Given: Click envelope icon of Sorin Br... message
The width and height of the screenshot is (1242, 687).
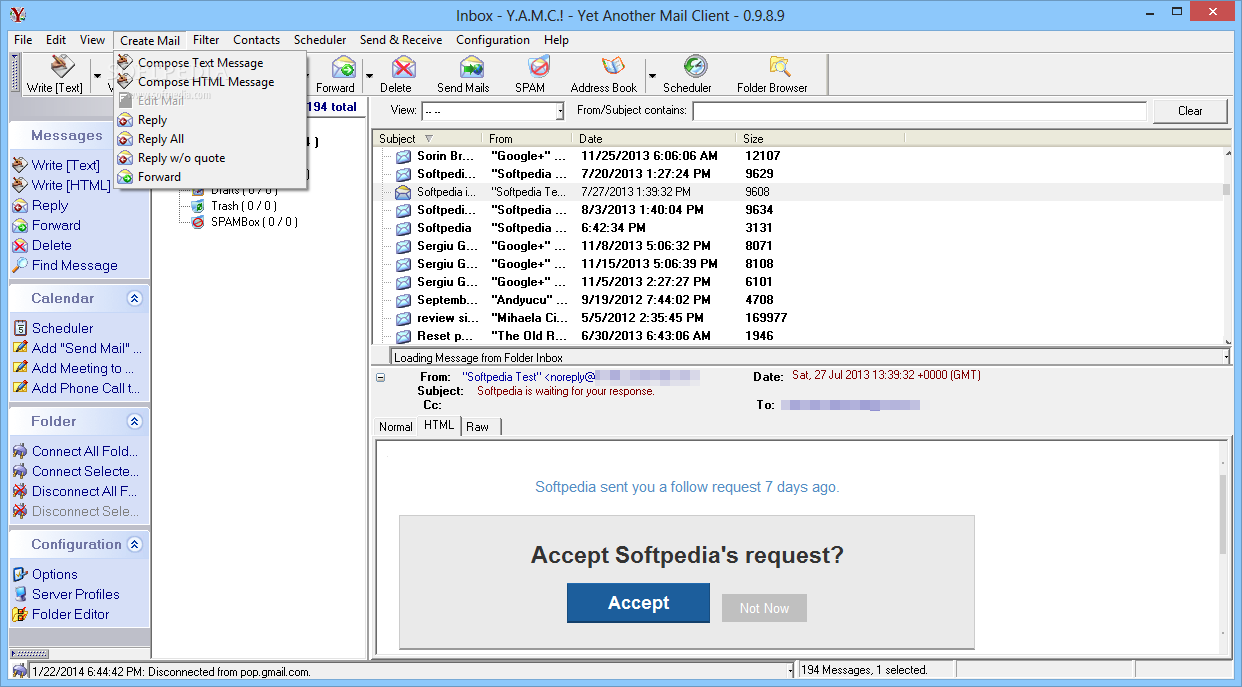Looking at the screenshot, I should 403,156.
